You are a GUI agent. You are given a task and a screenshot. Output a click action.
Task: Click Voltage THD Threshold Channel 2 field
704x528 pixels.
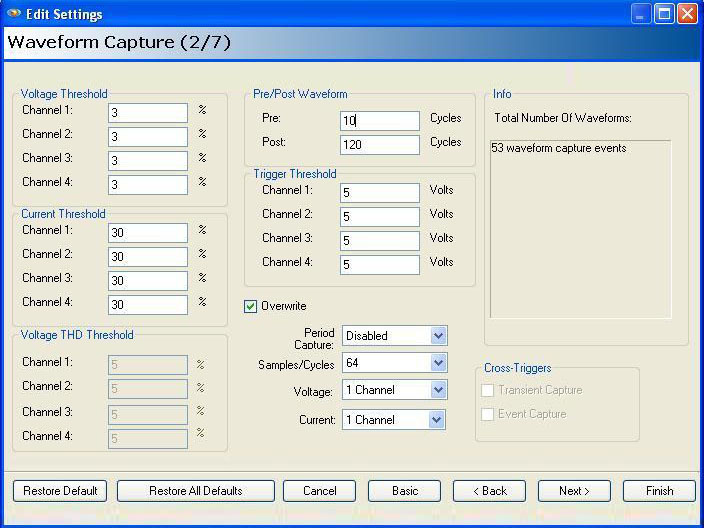pyautogui.click(x=148, y=389)
